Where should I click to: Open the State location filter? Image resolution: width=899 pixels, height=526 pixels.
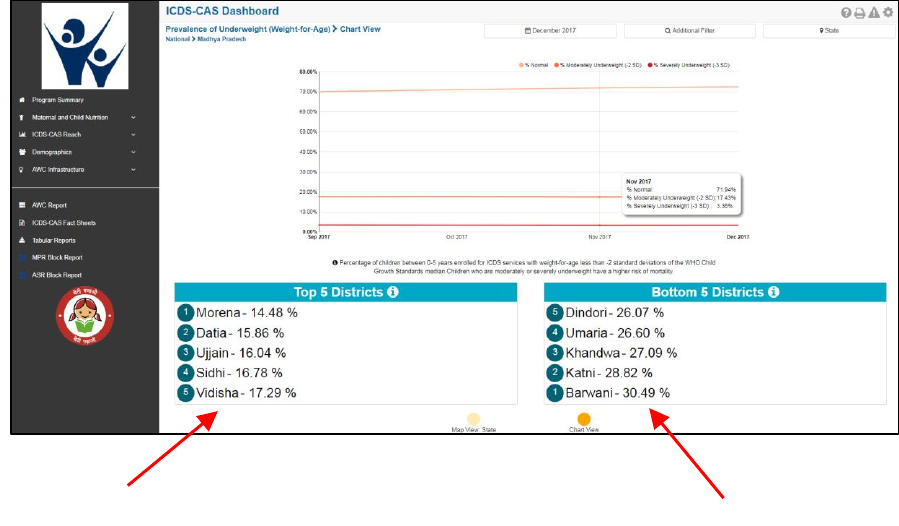(829, 30)
